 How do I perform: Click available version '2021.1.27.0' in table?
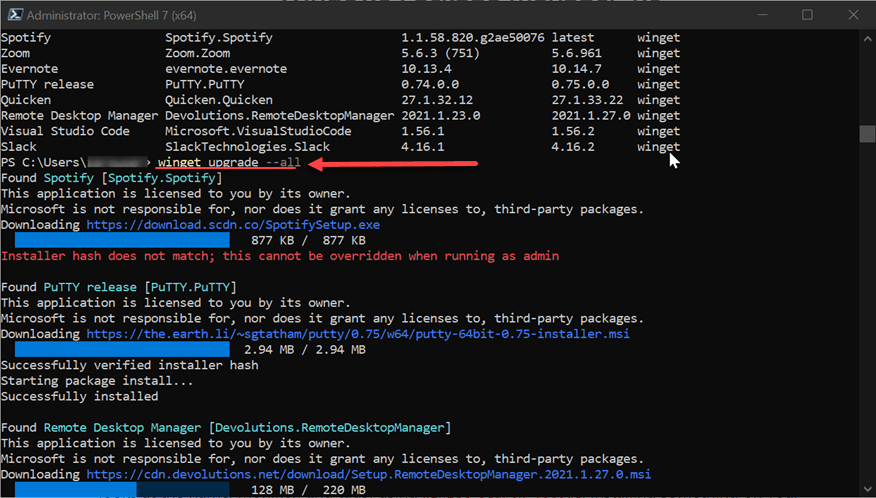tap(591, 116)
